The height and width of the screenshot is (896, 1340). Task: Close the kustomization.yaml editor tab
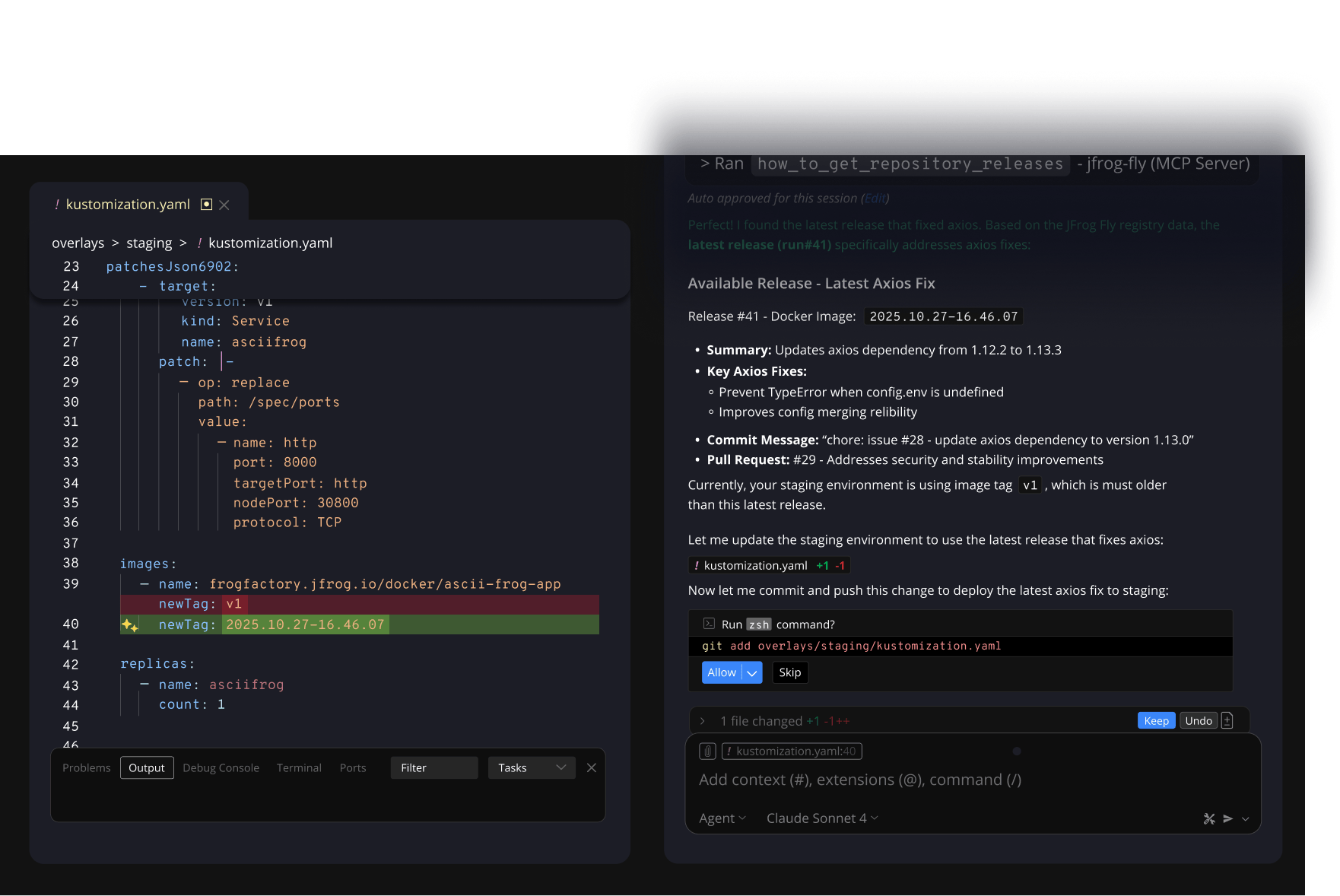224,205
